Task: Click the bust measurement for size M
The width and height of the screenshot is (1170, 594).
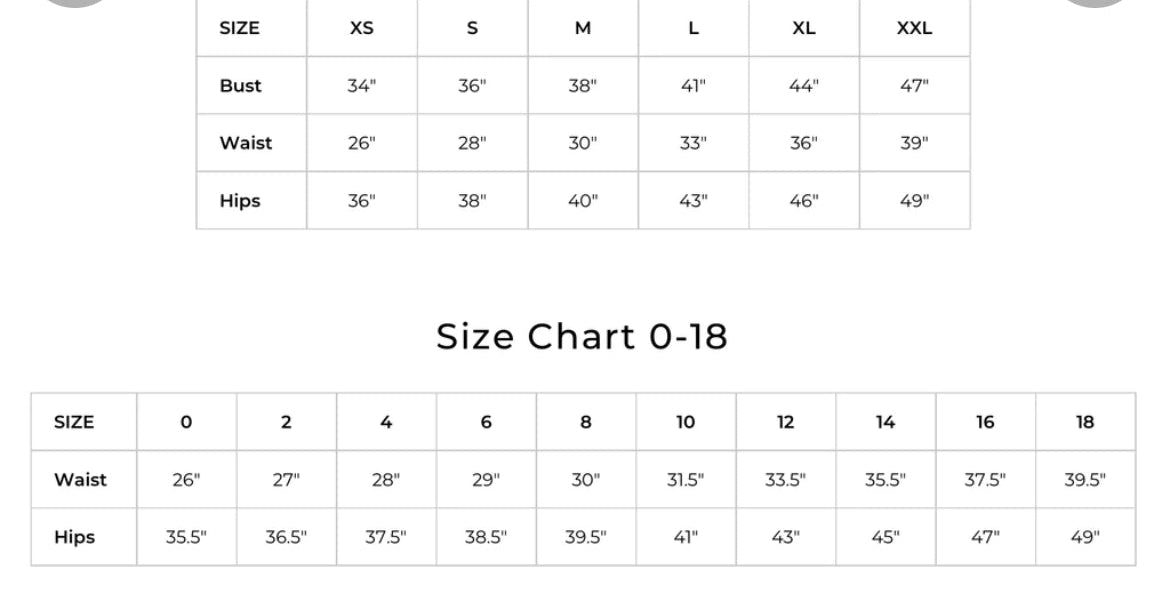Action: pos(582,86)
